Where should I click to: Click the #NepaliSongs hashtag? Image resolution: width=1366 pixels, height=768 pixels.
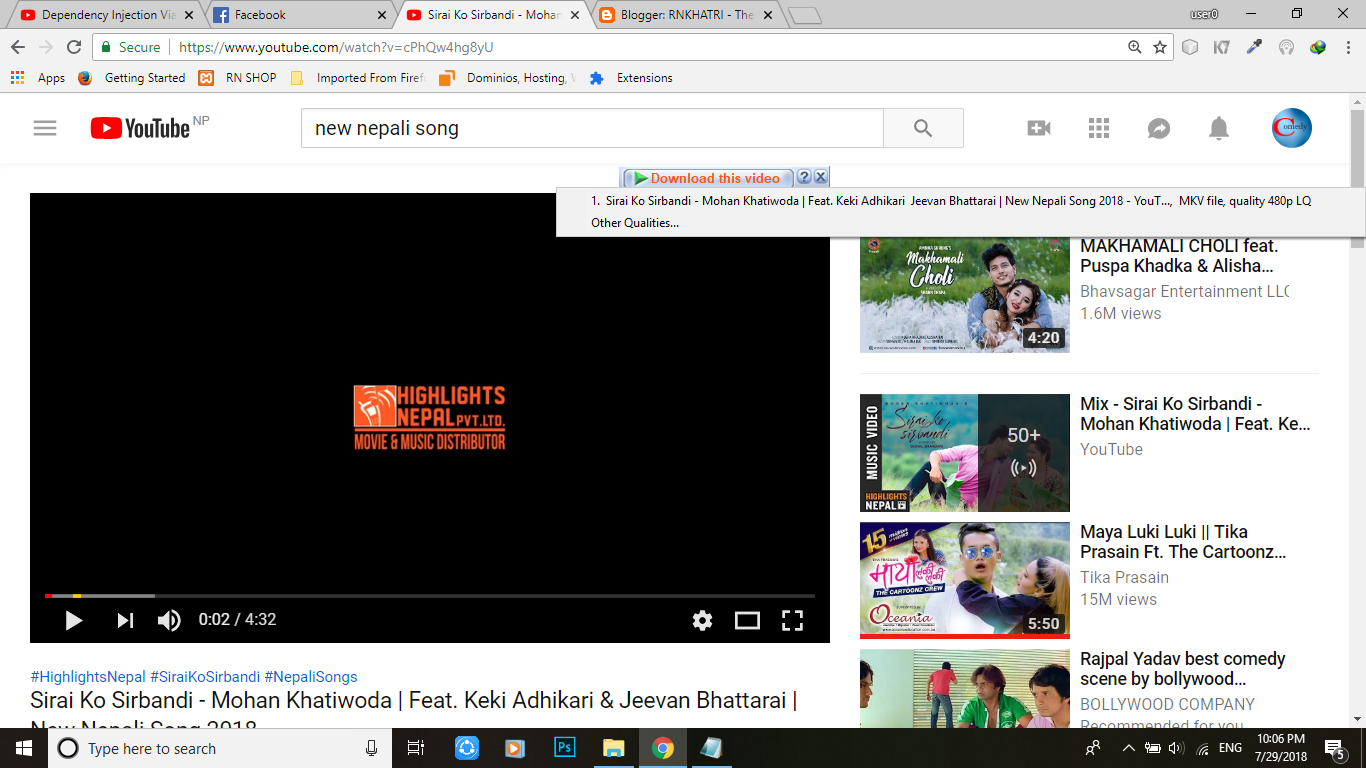[x=311, y=677]
